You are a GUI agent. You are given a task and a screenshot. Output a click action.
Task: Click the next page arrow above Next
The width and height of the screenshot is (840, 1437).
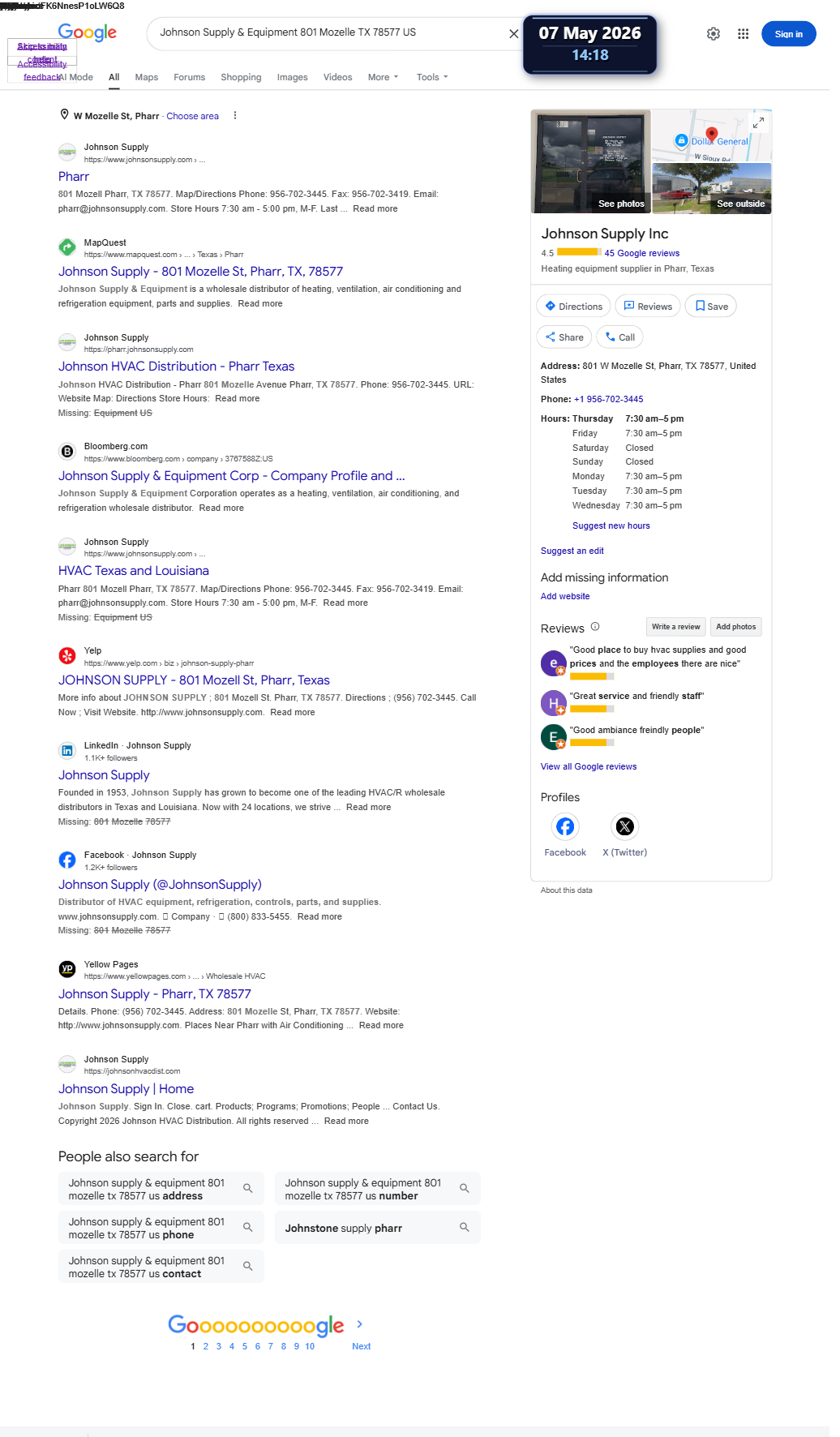point(360,1324)
